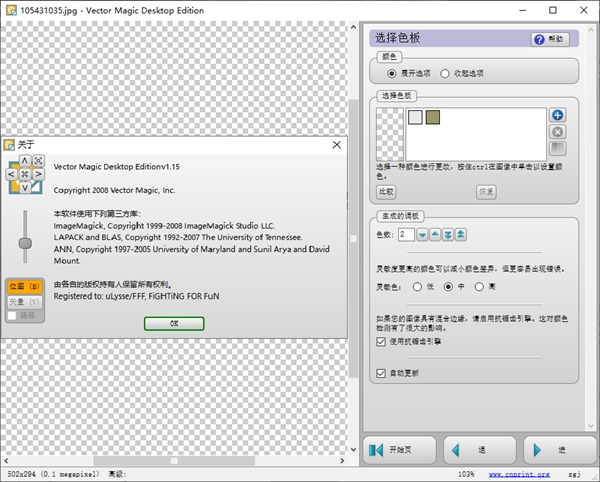Click the 恢复 restore button
Image resolution: width=600 pixels, height=482 pixels.
[486, 192]
